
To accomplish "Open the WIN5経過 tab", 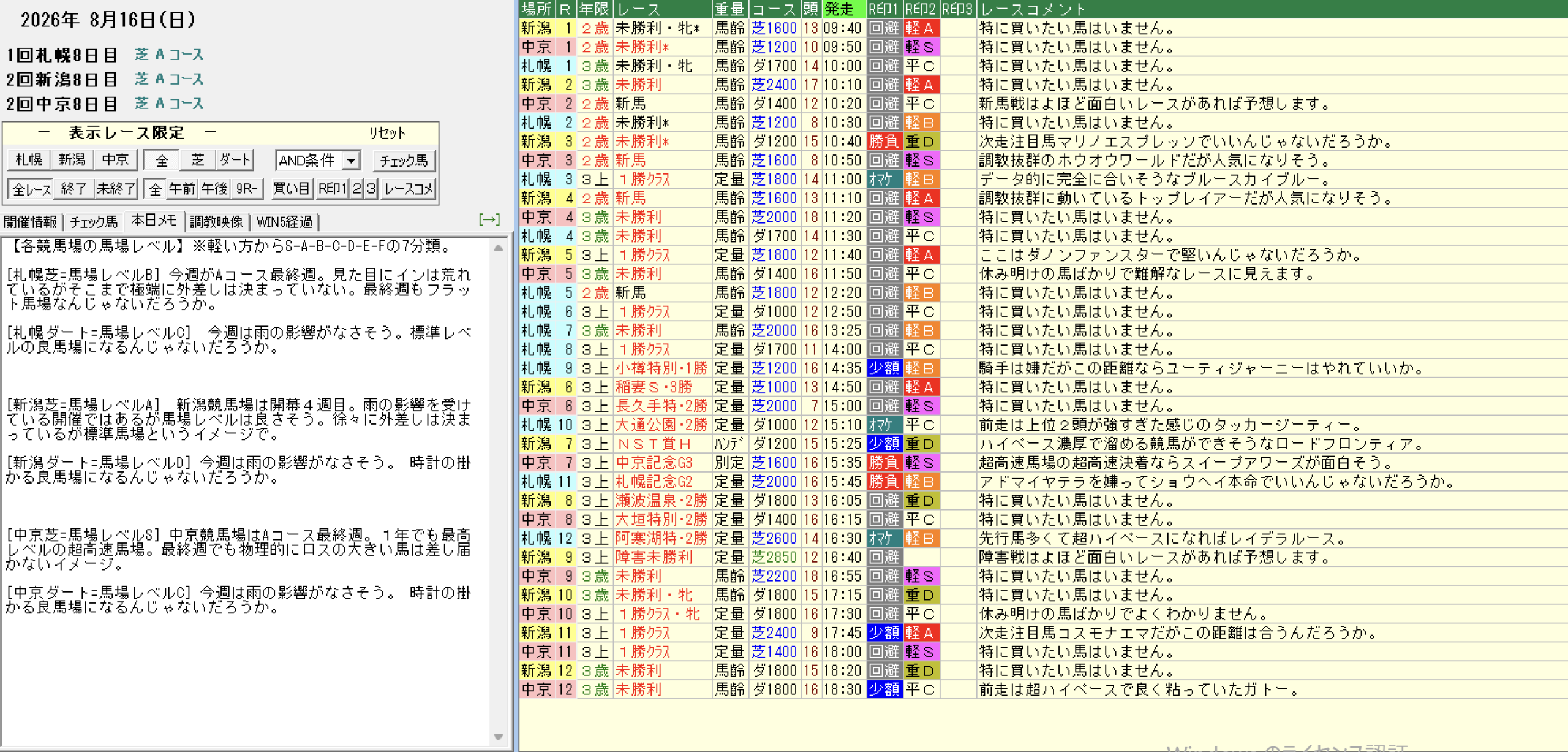I will click(x=285, y=222).
